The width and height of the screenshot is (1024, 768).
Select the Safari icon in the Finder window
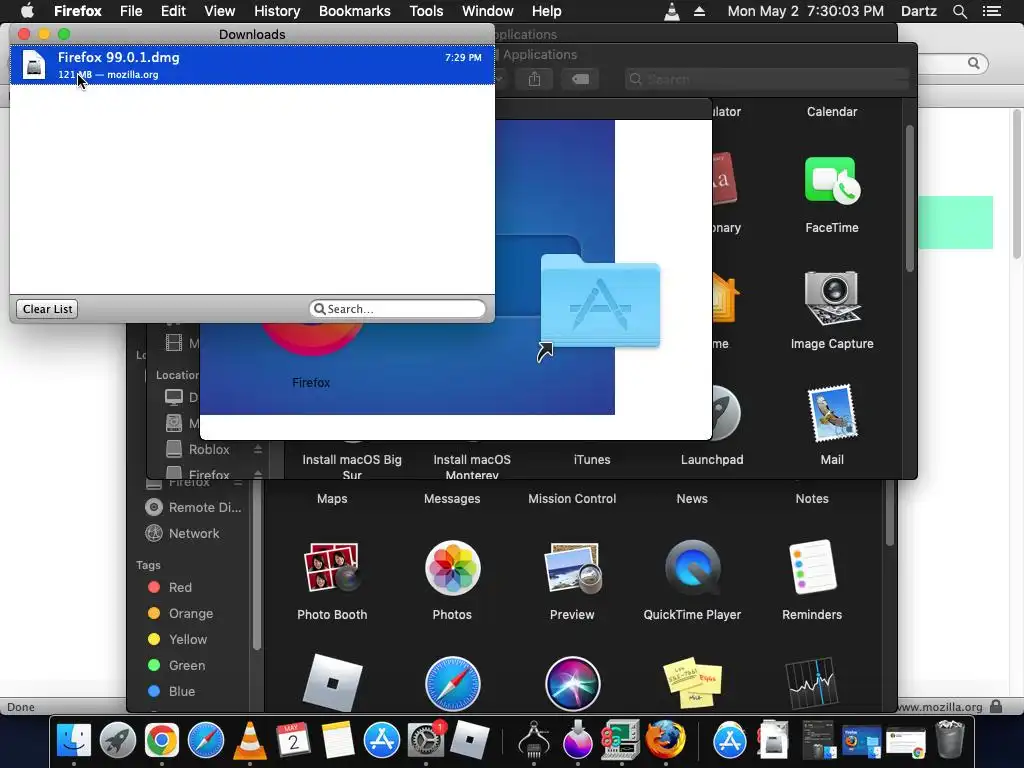click(452, 684)
